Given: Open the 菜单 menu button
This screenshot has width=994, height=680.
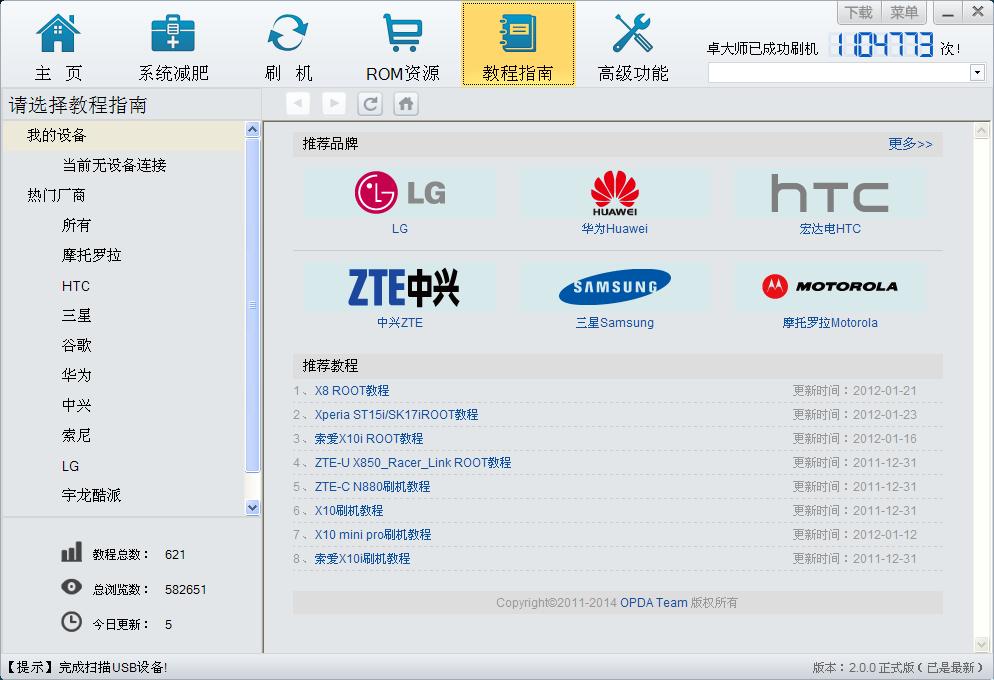Looking at the screenshot, I should click(904, 12).
